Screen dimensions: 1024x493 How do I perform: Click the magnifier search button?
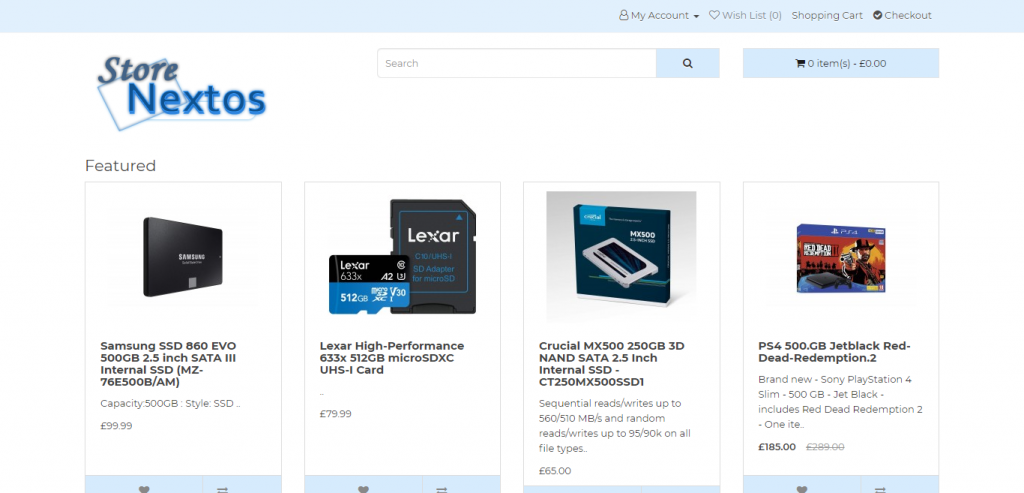688,63
